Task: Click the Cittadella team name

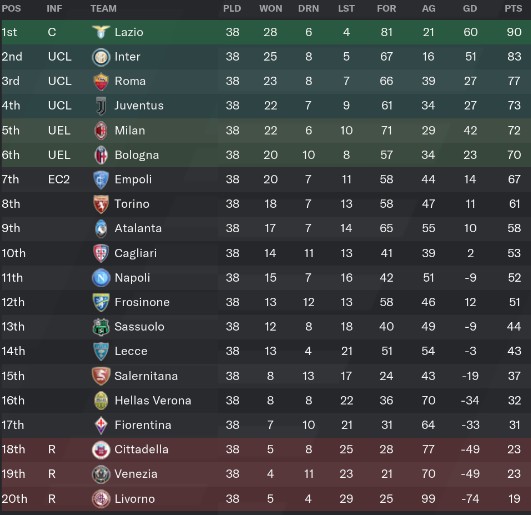Action: 141,450
